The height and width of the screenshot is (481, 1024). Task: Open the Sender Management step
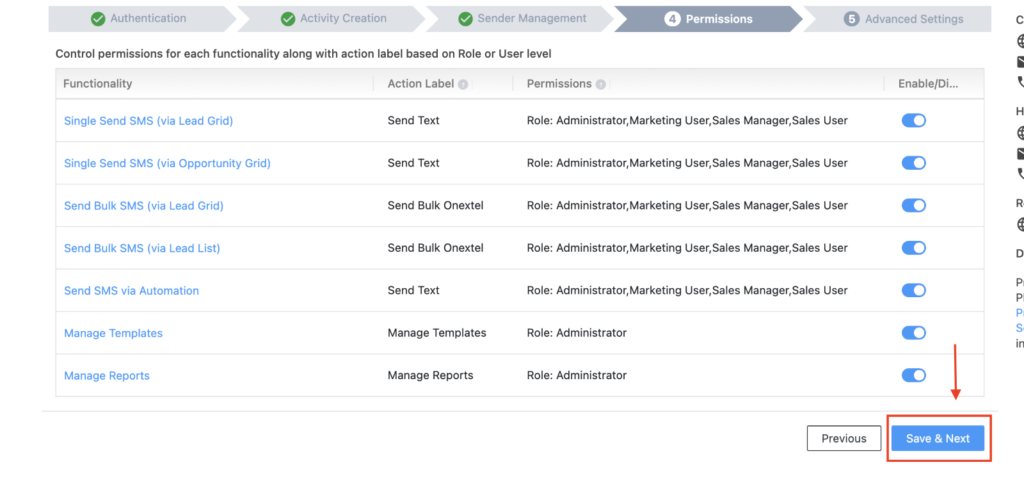pos(522,19)
